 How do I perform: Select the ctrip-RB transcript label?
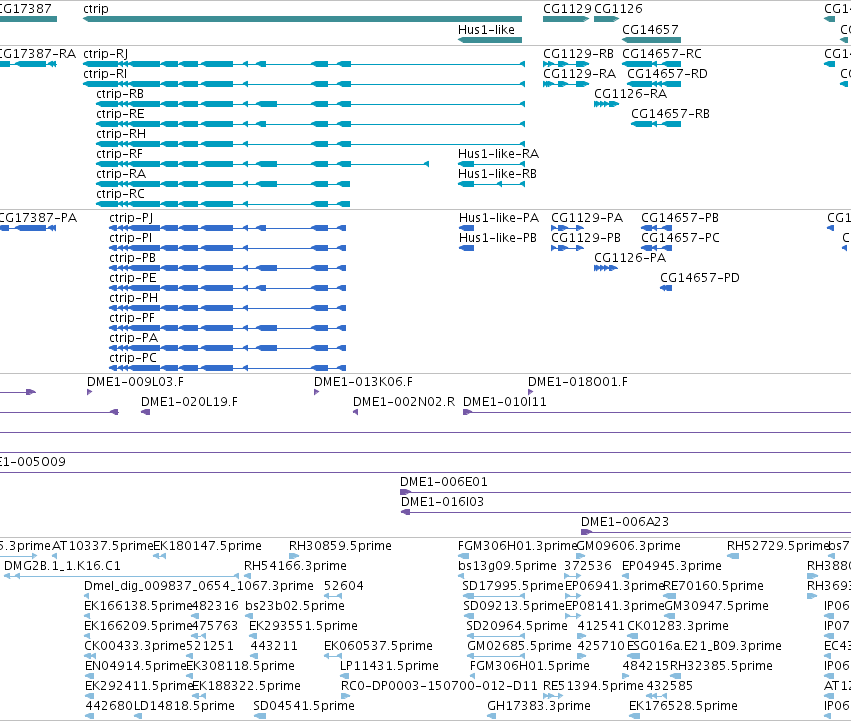click(120, 94)
